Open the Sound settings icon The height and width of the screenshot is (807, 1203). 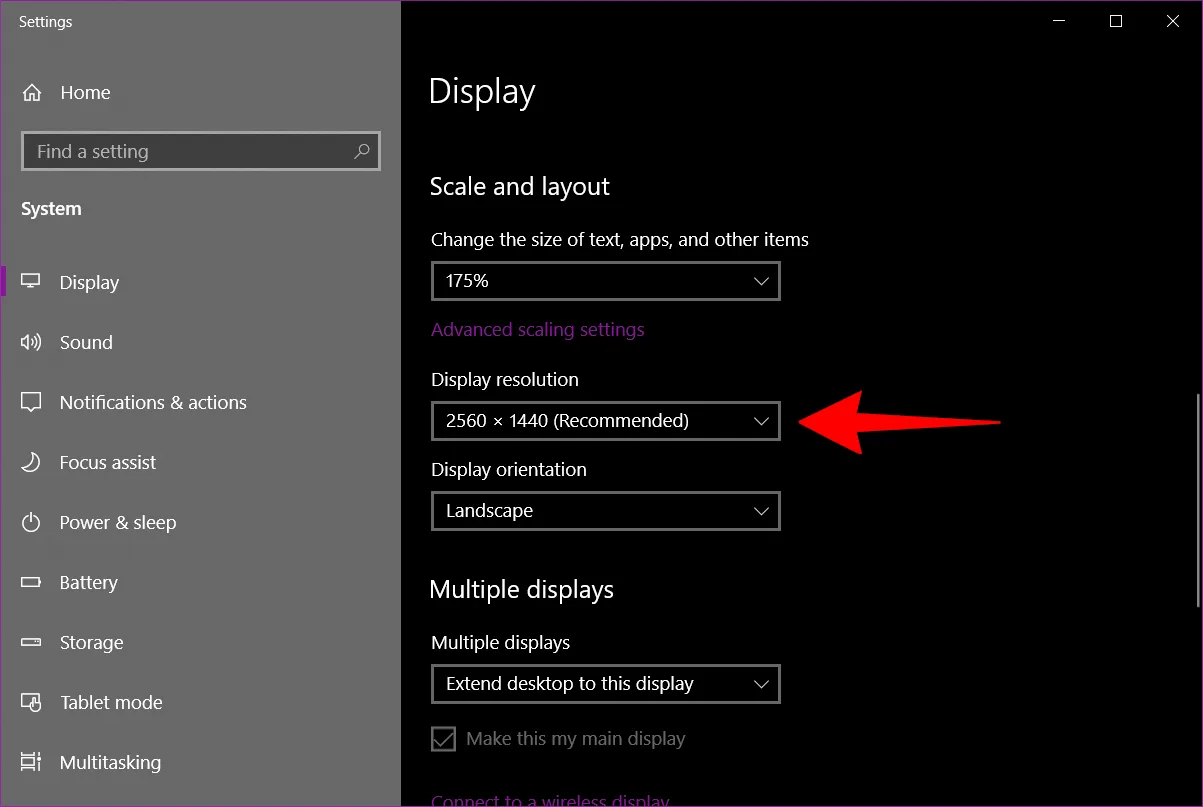click(x=31, y=342)
